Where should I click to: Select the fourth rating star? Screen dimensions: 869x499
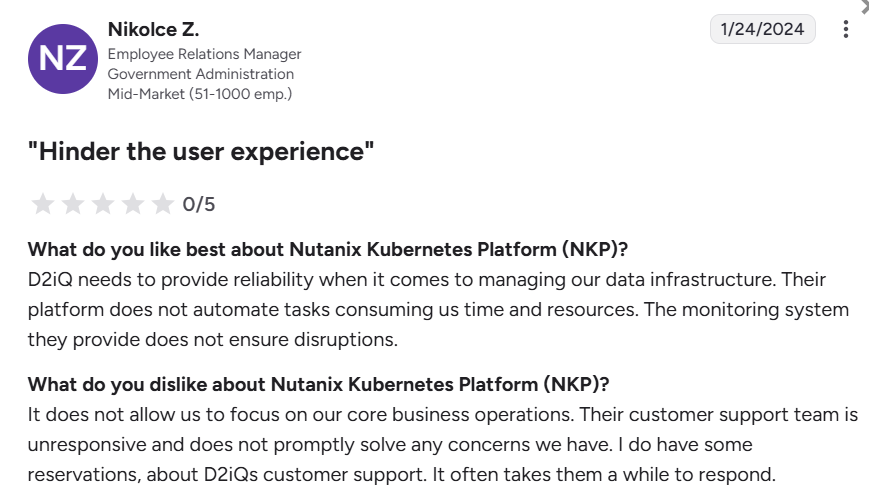[132, 204]
